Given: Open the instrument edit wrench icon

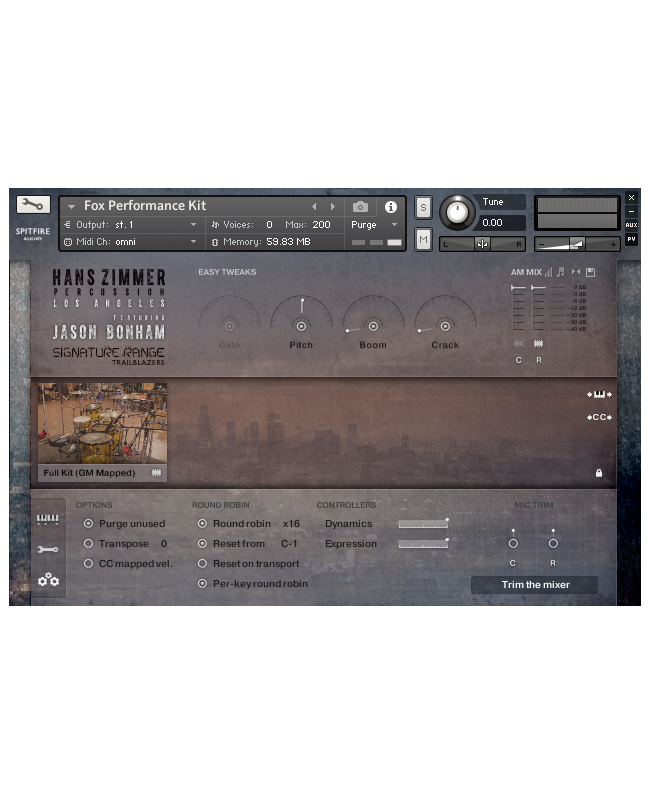Looking at the screenshot, I should (x=33, y=205).
